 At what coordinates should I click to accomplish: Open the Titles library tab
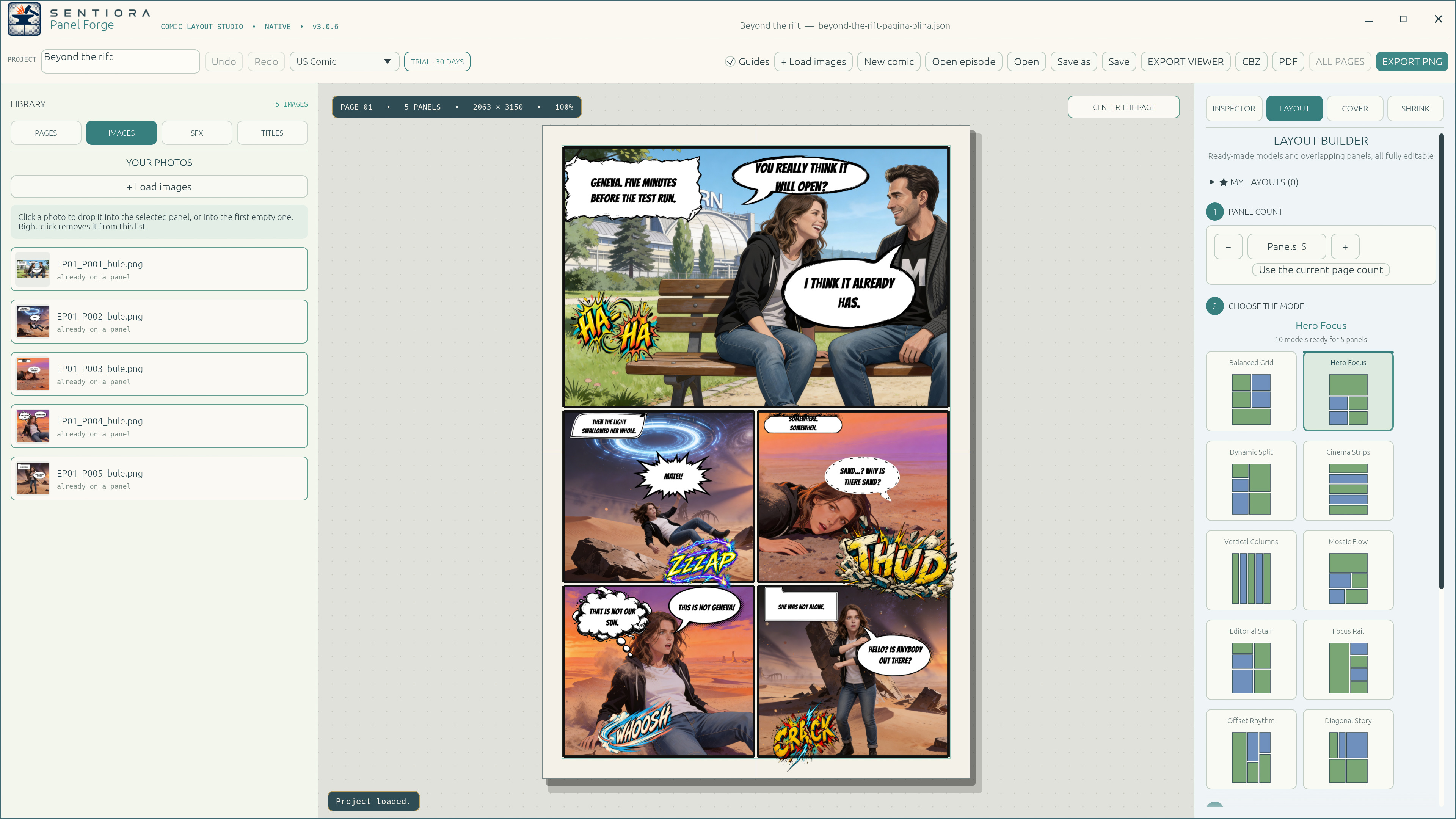(x=272, y=133)
